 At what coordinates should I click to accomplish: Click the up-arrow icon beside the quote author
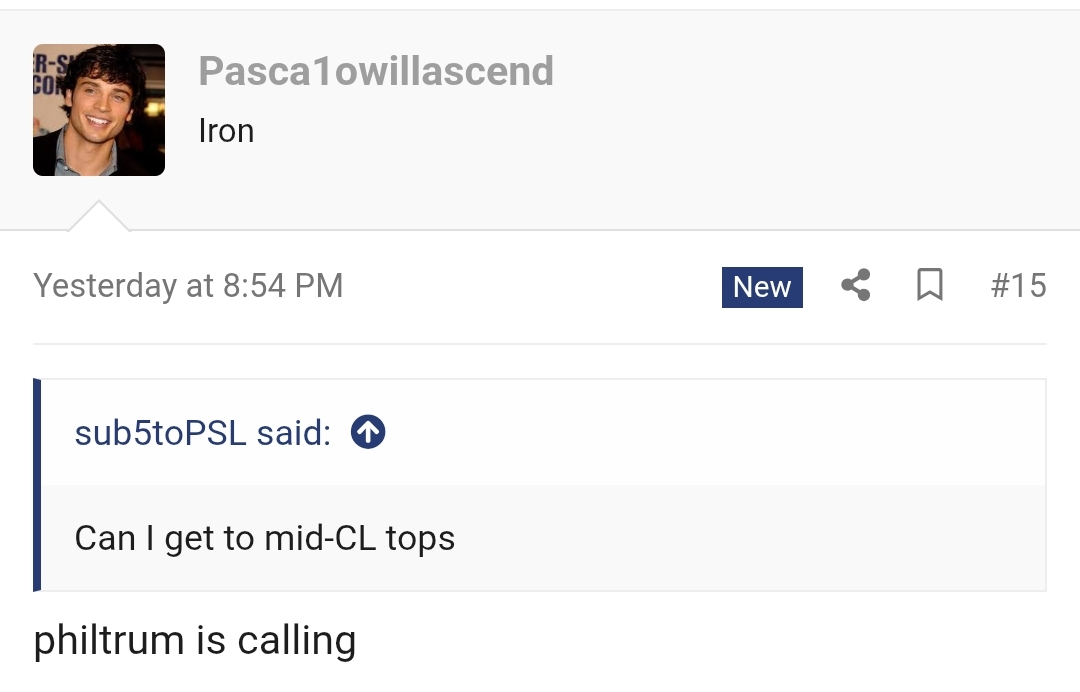click(368, 433)
